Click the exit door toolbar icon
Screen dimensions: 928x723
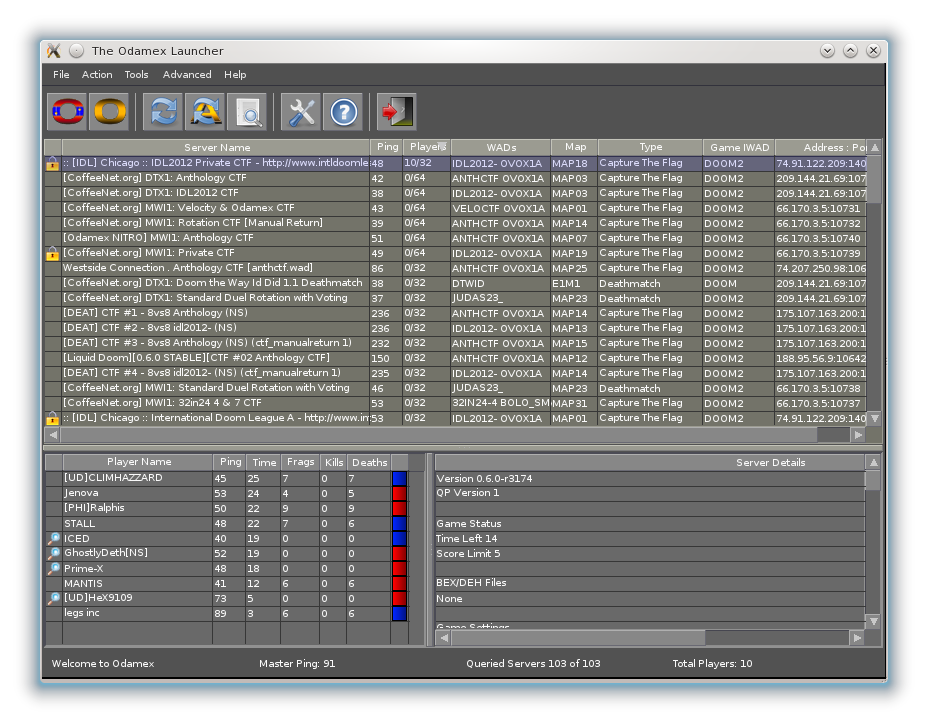pos(396,112)
